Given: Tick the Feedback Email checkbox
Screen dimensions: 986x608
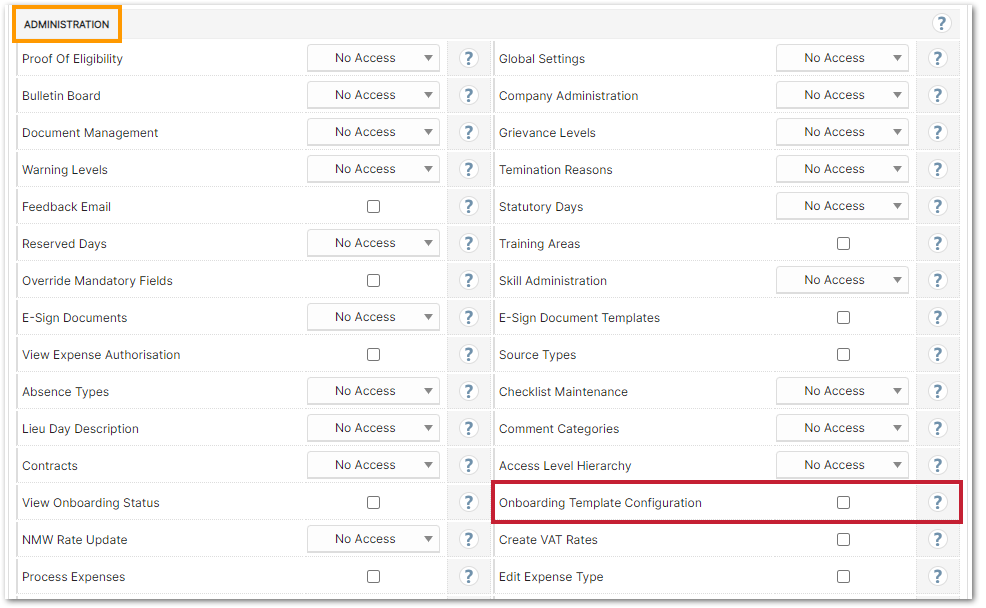Looking at the screenshot, I should click(373, 207).
